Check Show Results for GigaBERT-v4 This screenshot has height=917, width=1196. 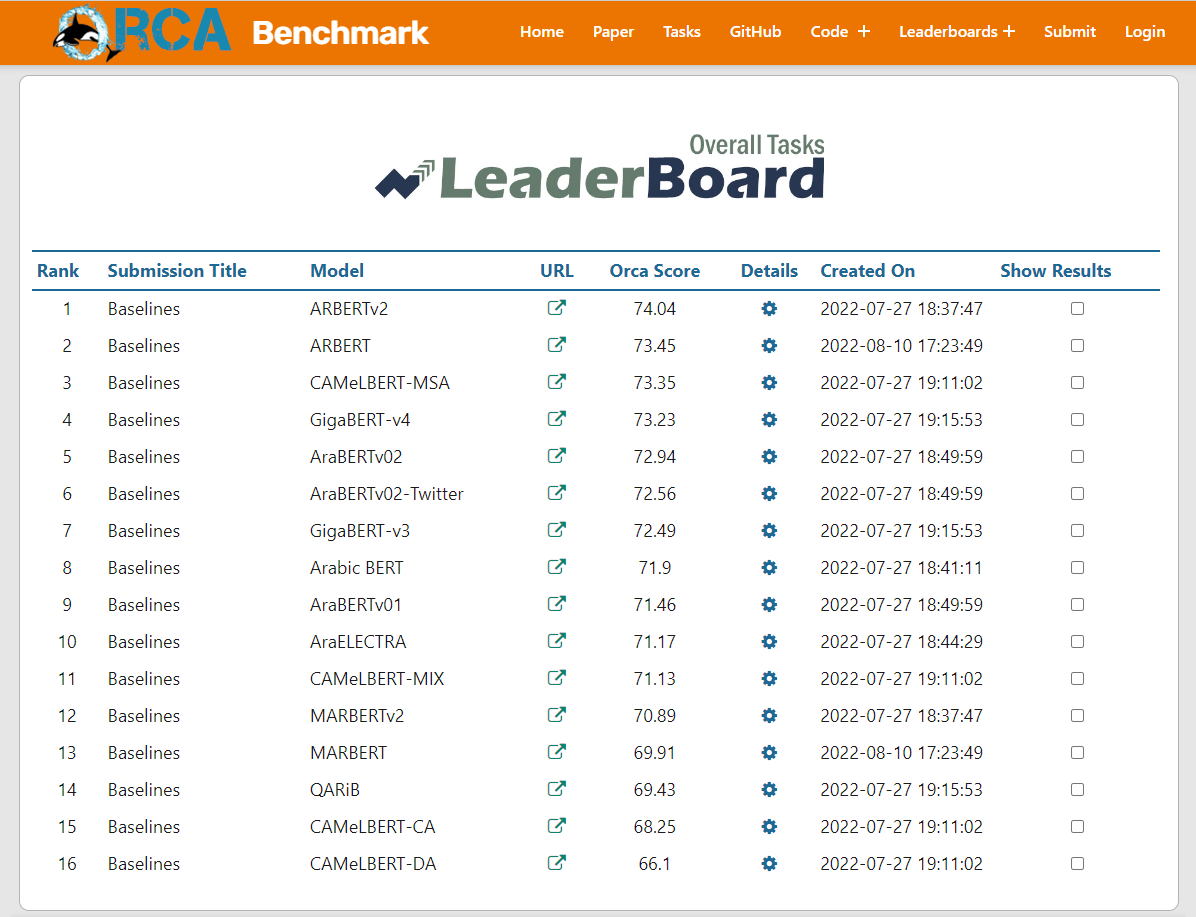pyautogui.click(x=1077, y=420)
